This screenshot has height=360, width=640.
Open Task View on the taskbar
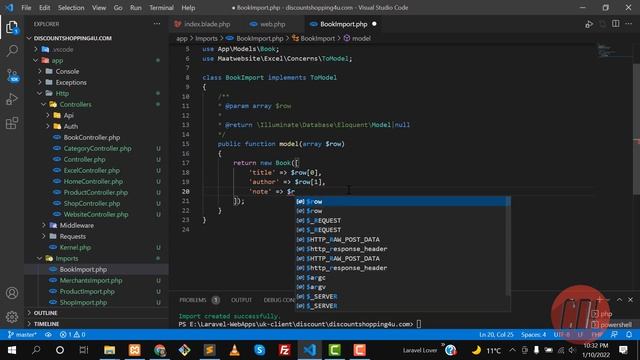click(84, 350)
